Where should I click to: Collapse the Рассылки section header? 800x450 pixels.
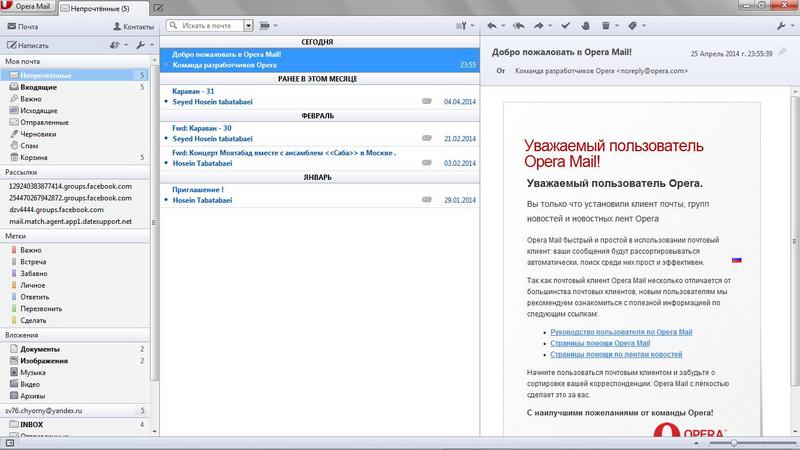(x=76, y=172)
